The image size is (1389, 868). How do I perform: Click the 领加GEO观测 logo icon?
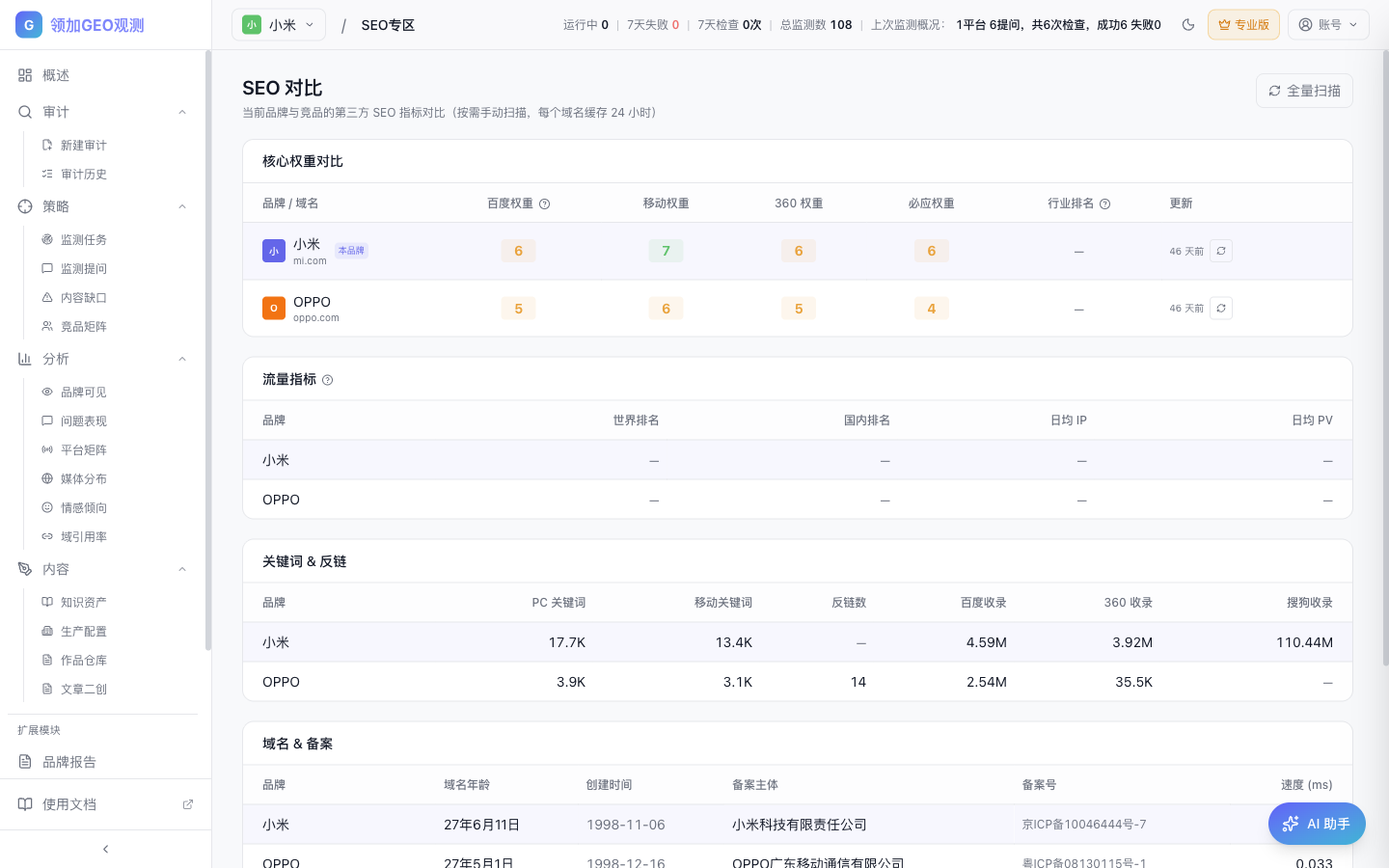pos(29,25)
